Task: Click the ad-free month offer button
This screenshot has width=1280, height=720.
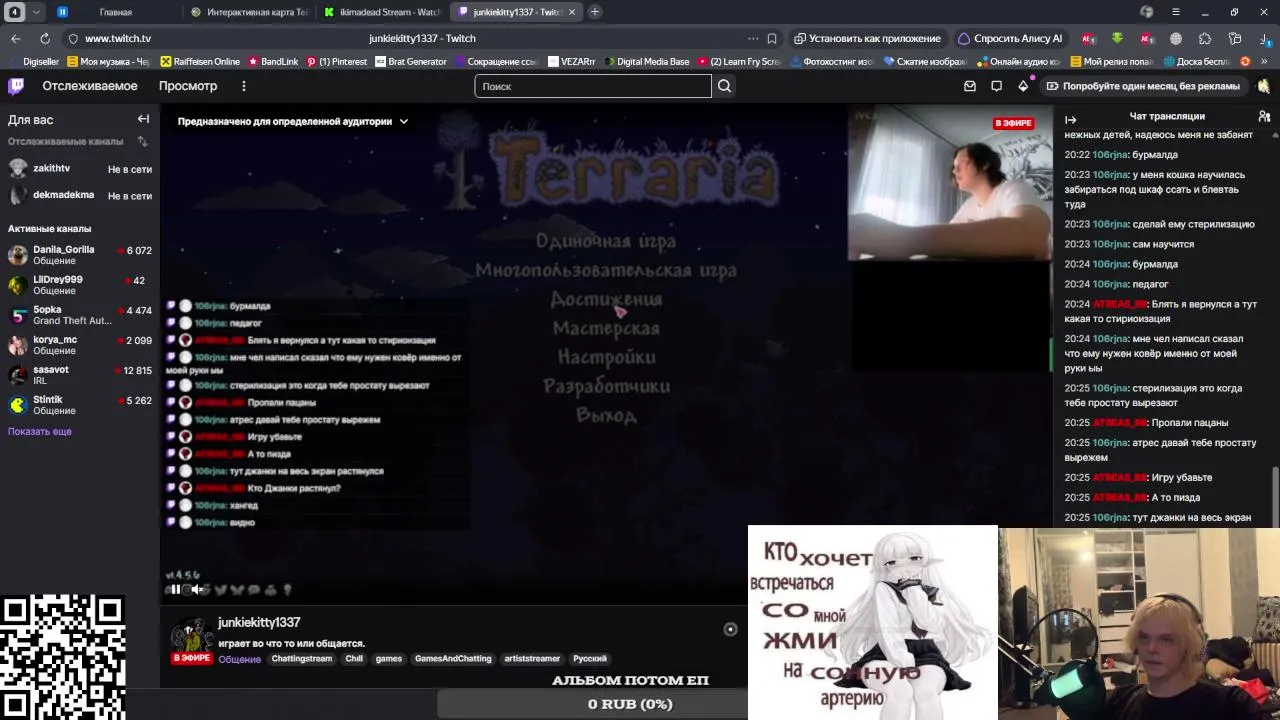Action: coord(1143,86)
